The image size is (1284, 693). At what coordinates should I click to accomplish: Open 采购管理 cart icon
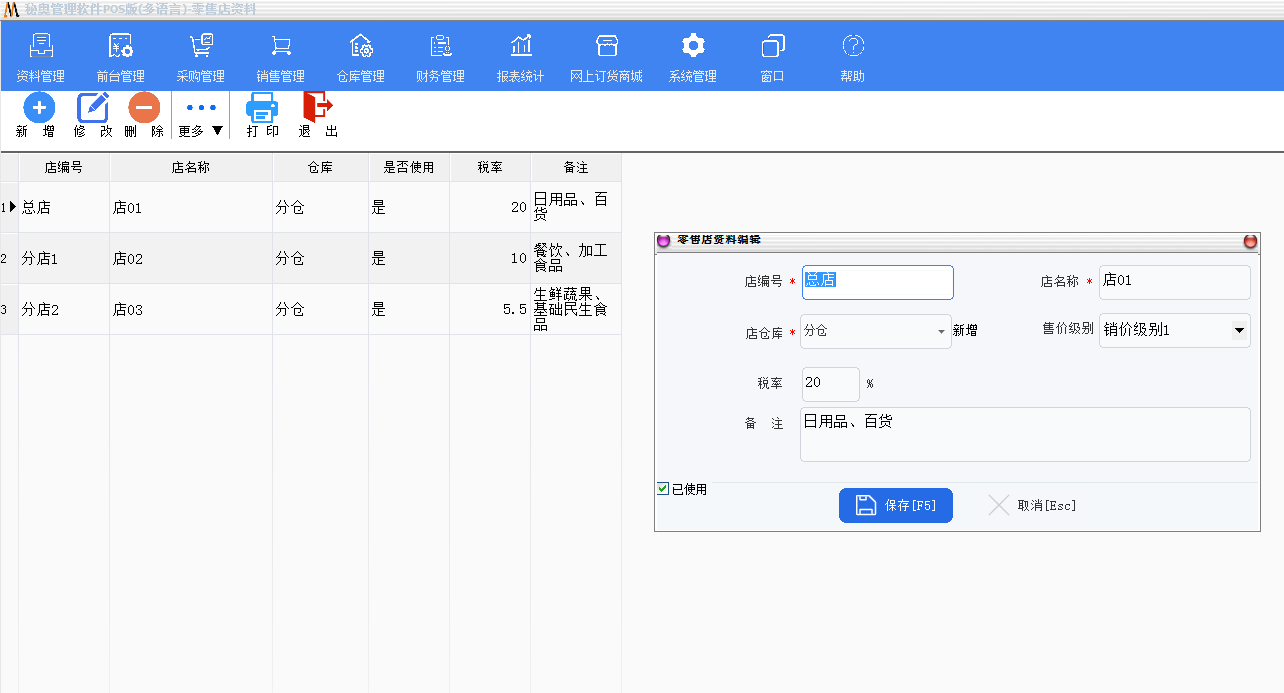click(201, 46)
